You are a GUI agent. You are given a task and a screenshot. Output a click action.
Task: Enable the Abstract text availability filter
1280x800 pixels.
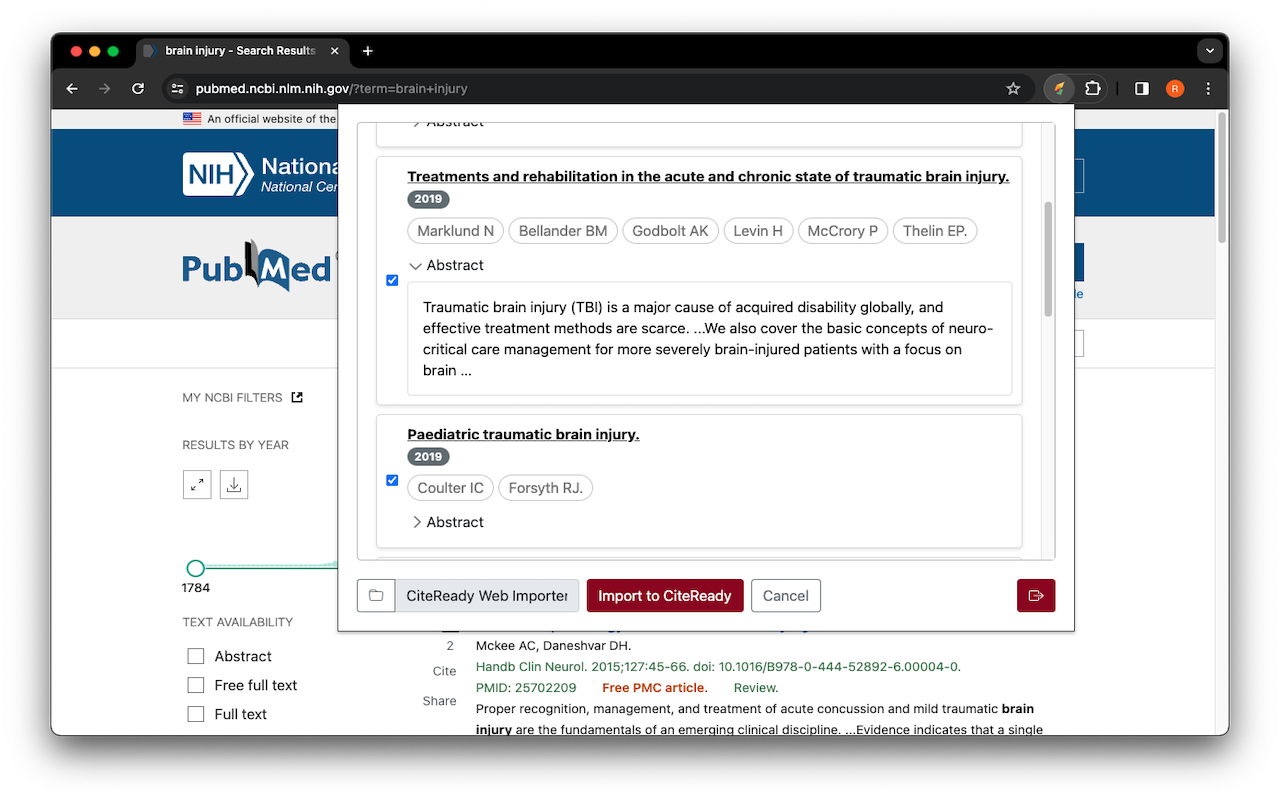pyautogui.click(x=196, y=656)
